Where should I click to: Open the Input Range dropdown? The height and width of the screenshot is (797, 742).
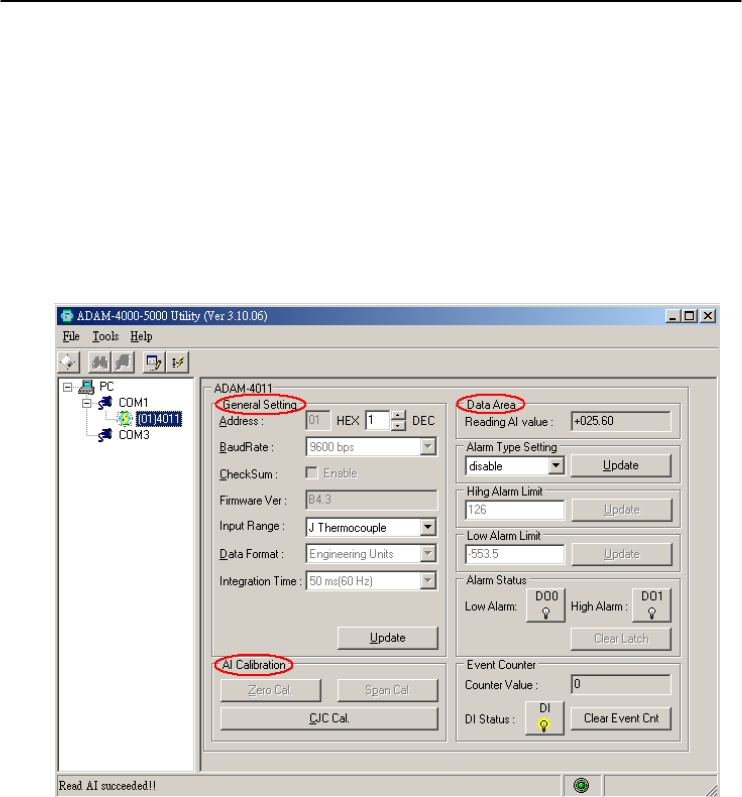(x=428, y=527)
